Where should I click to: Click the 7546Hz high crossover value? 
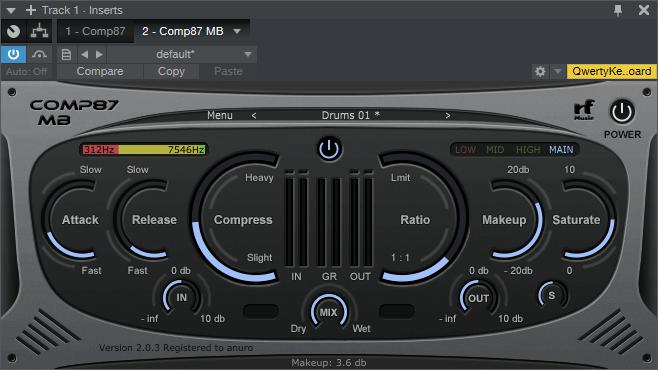coord(186,150)
